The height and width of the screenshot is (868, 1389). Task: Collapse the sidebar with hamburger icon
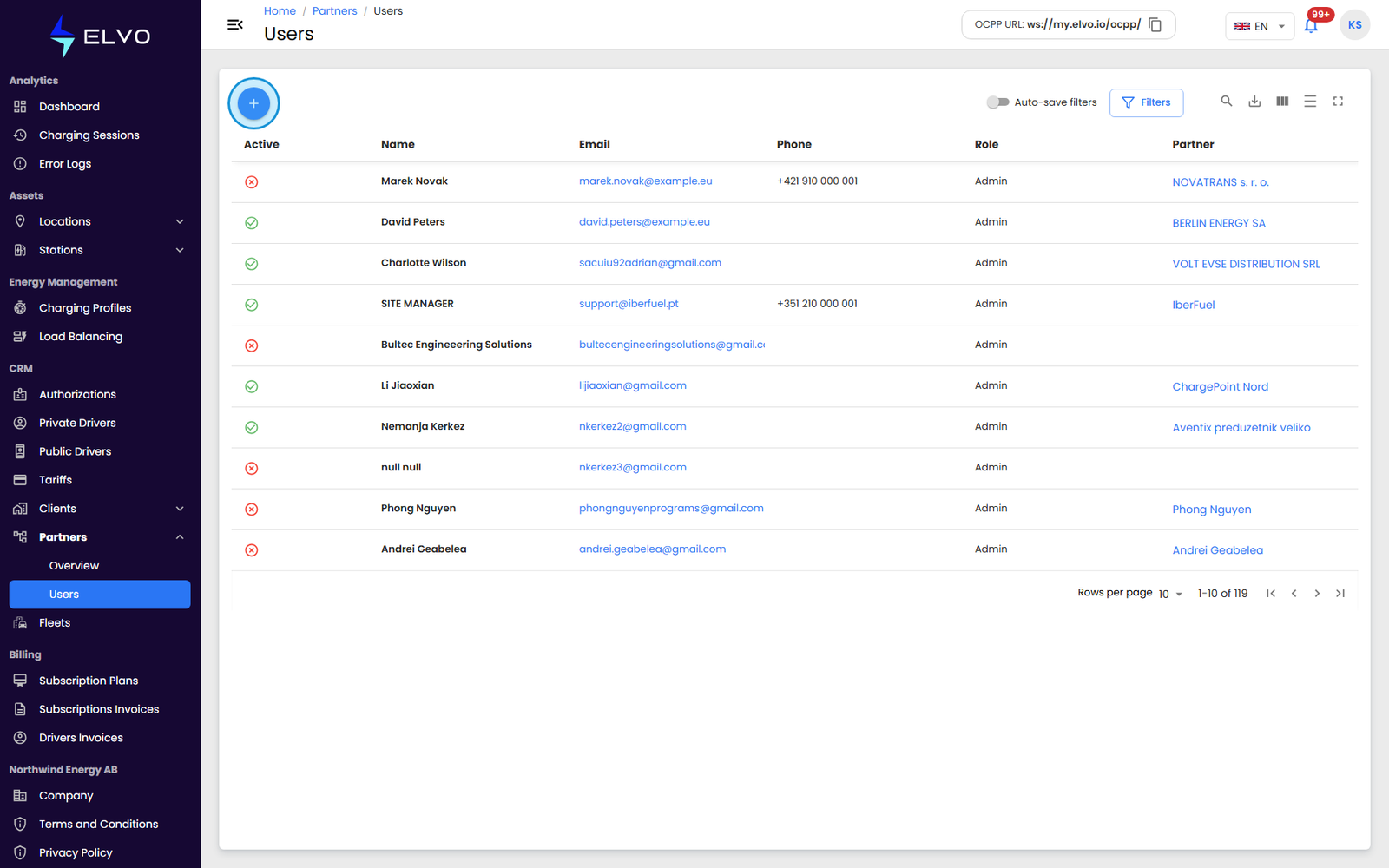(234, 25)
